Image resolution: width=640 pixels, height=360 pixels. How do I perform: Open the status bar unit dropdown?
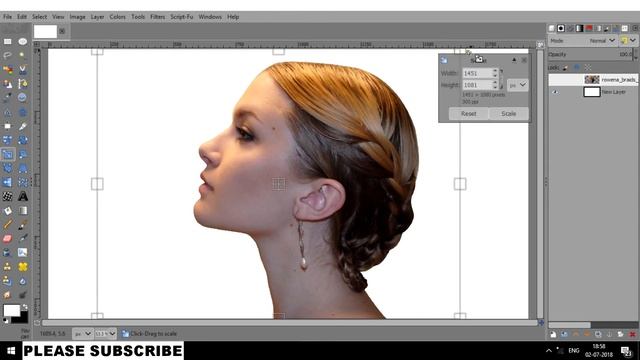coord(82,334)
